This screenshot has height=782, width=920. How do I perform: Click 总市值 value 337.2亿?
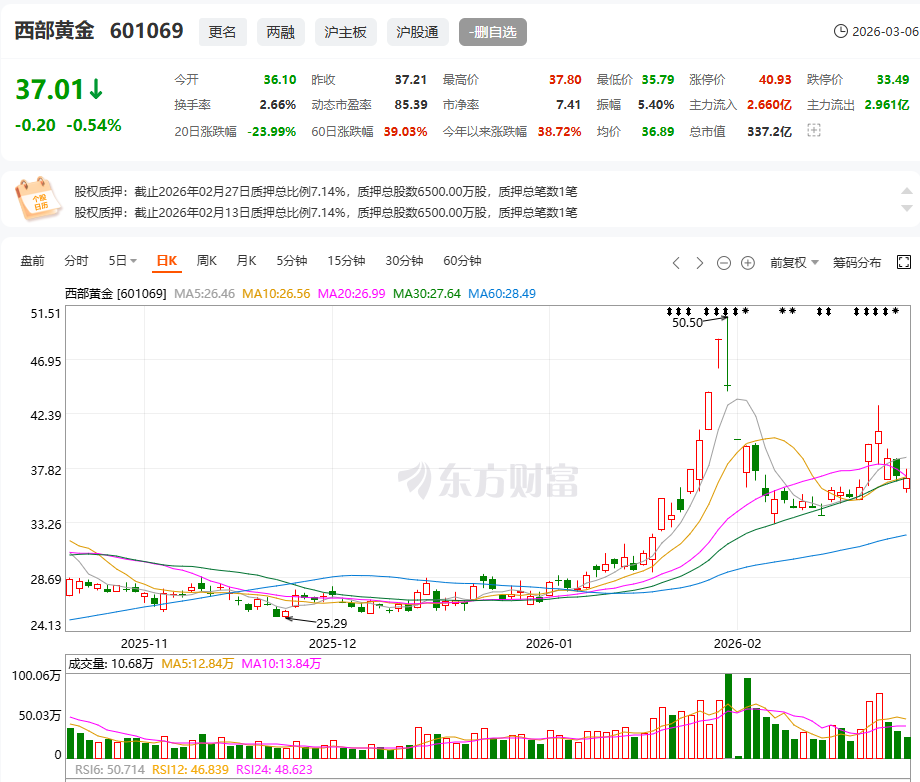(769, 131)
